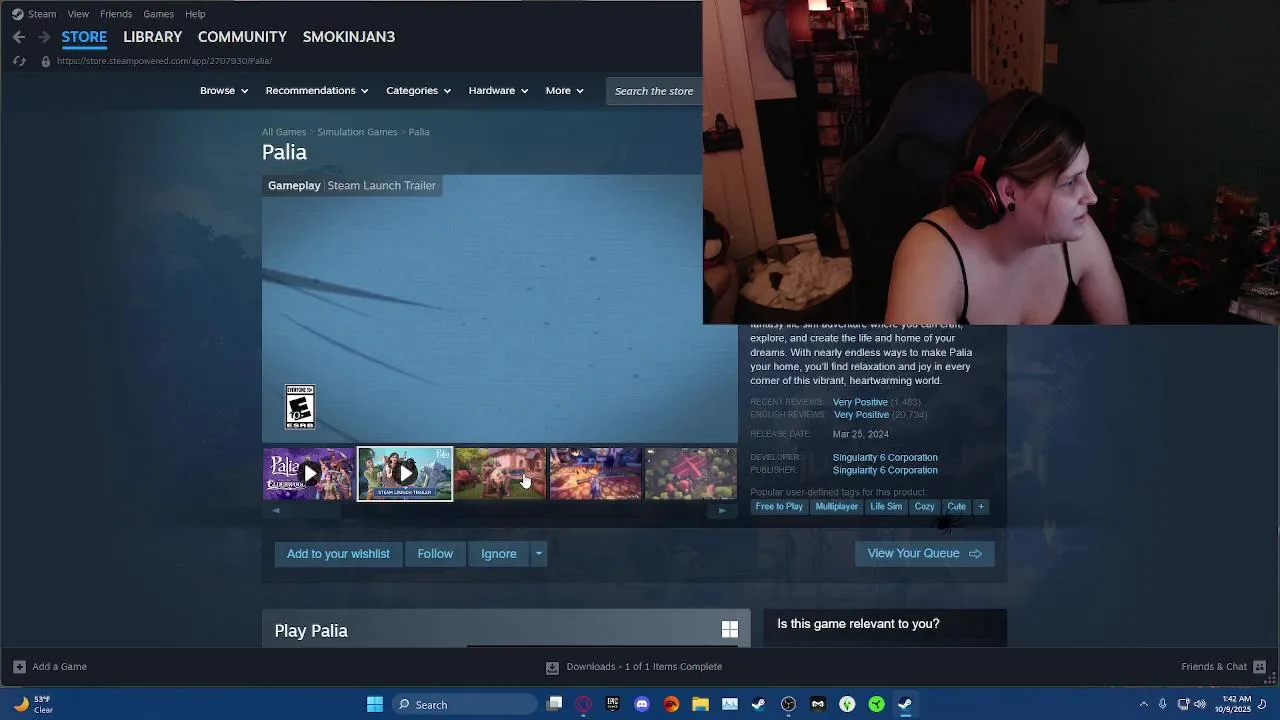1280x720 pixels.
Task: Click the weather widget showing 53°F Clear
Action: click(x=32, y=704)
